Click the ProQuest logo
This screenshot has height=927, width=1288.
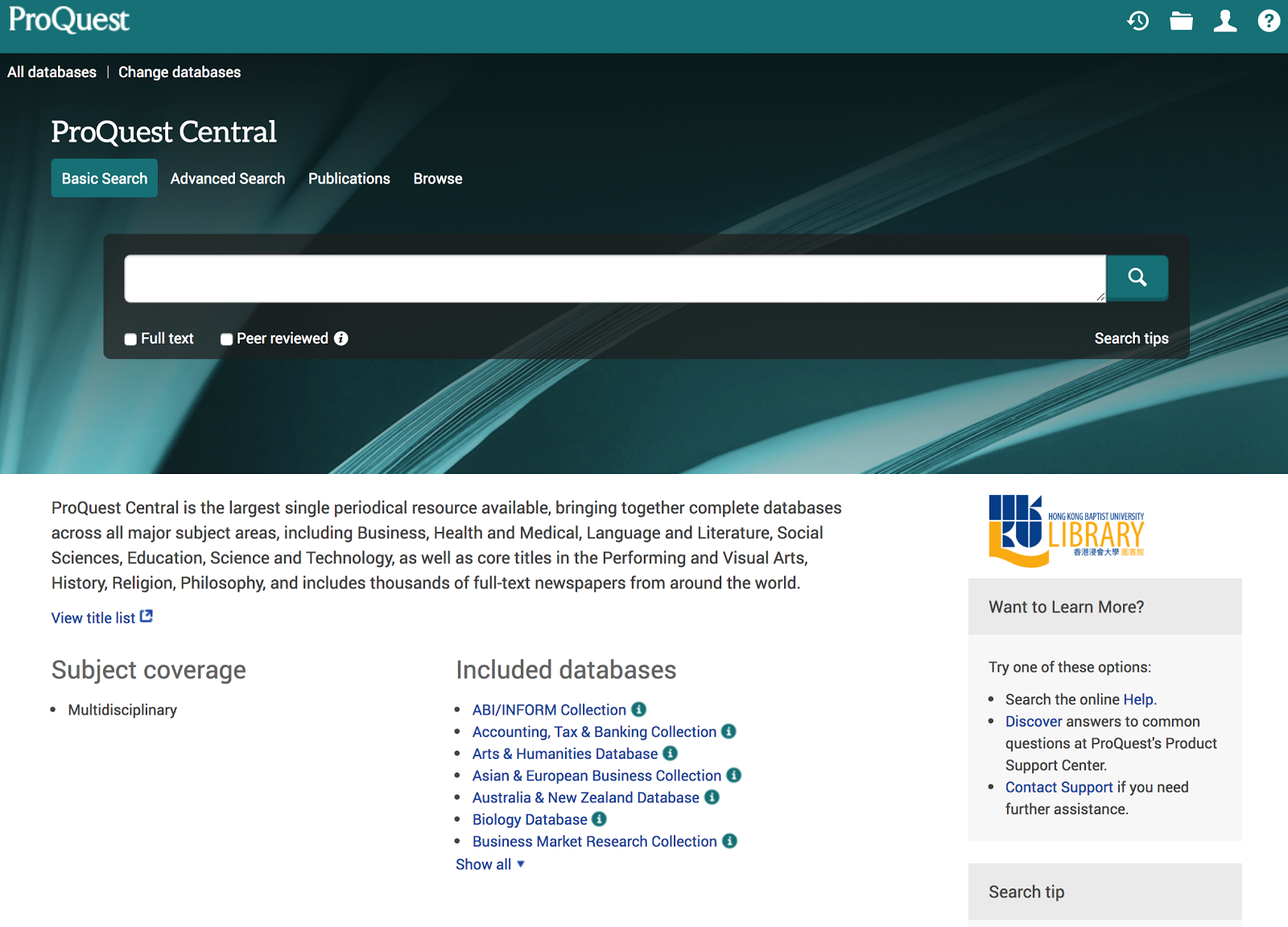(69, 20)
